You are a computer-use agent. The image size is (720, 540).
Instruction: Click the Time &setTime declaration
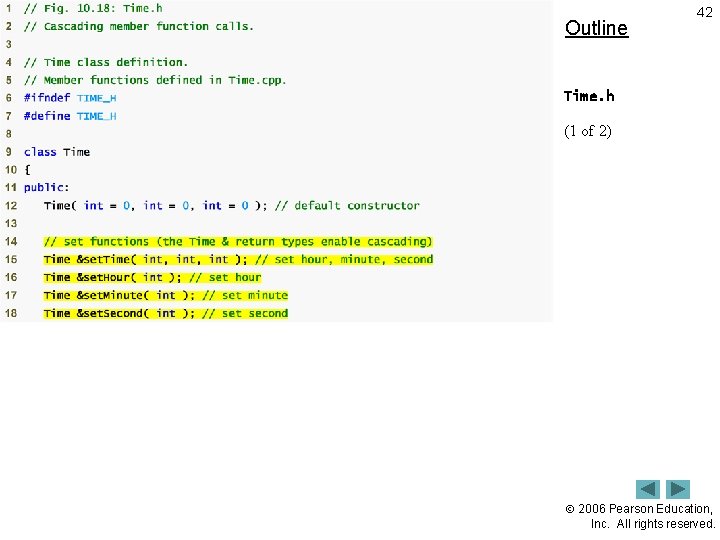tap(238, 259)
